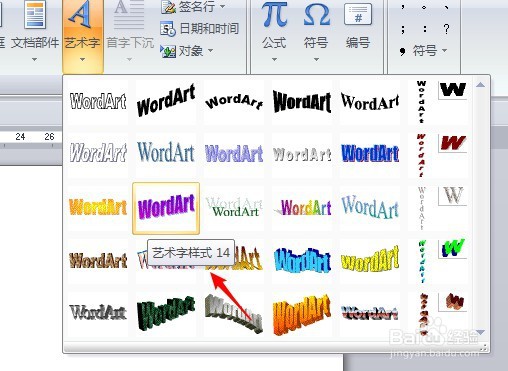
Task: Click the WordArt gallery scroll down arrow
Action: [x=480, y=332]
